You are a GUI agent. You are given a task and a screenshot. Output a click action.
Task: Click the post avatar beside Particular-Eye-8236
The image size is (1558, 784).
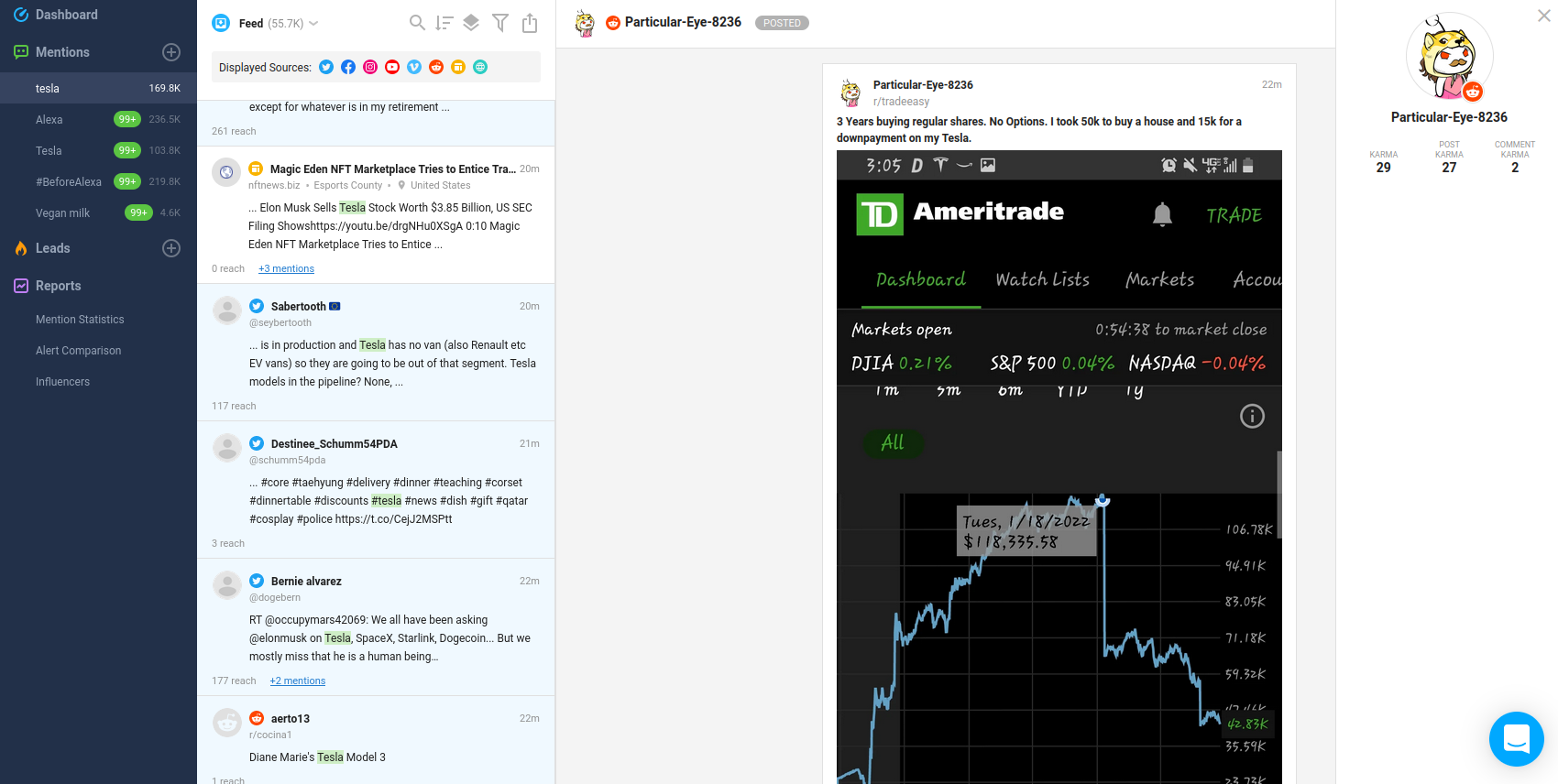(x=850, y=93)
